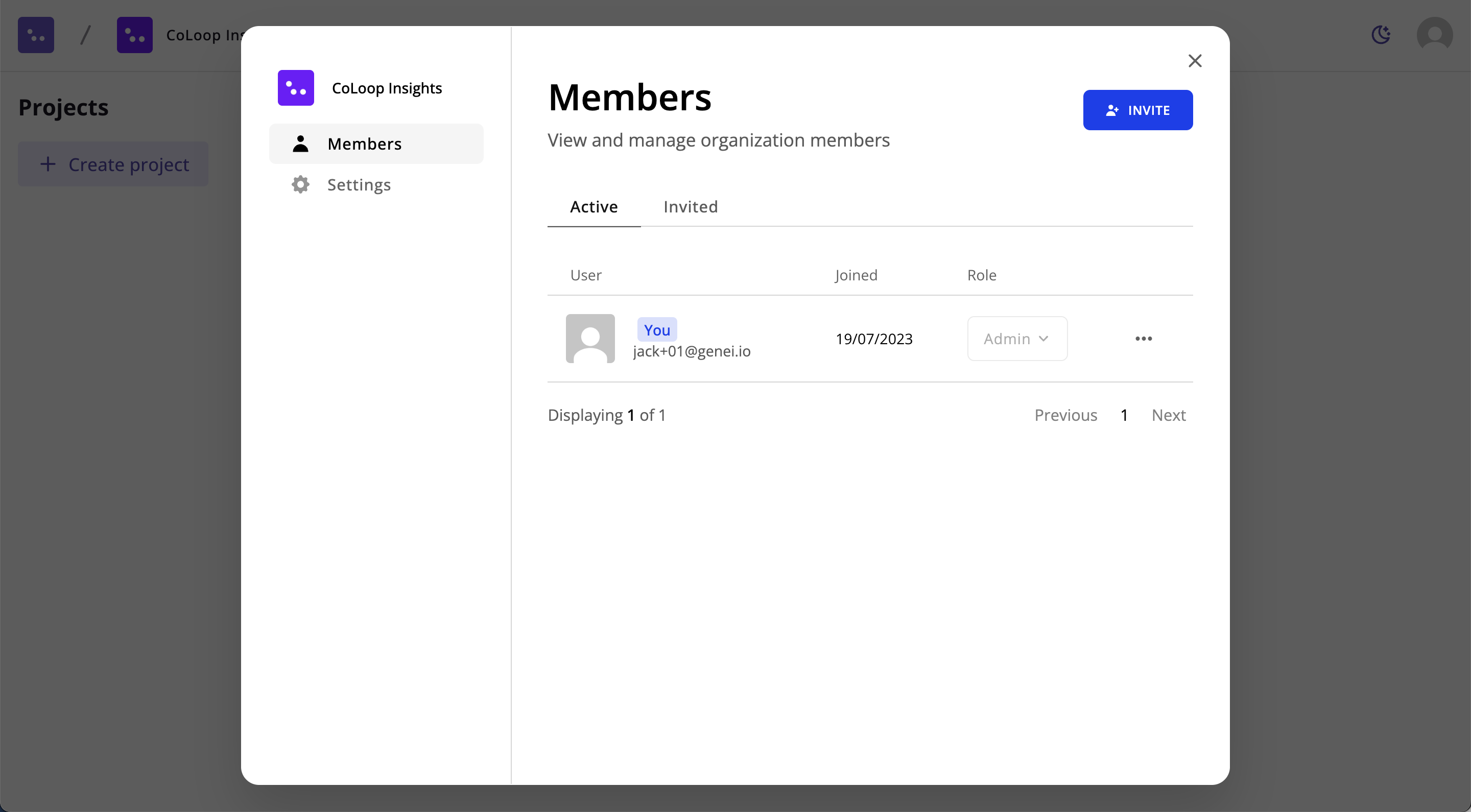Click the user avatar for jack+01@genei.io

[x=590, y=339]
